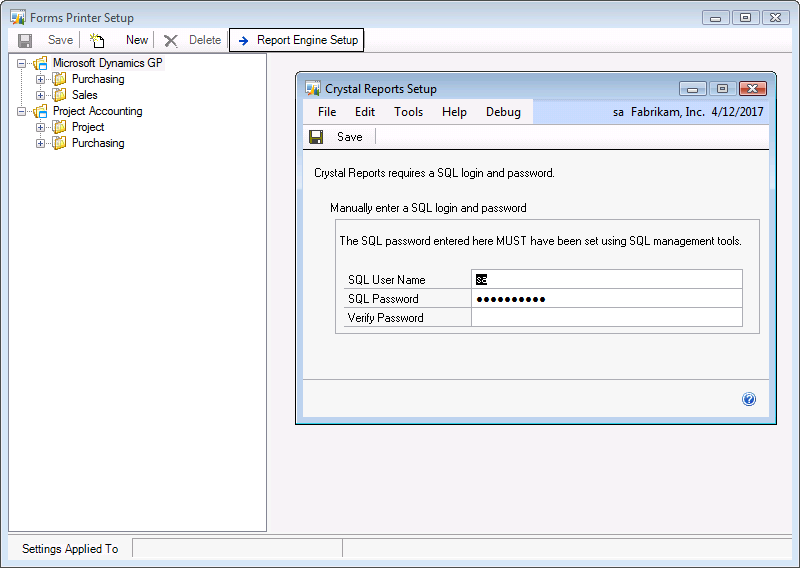
Task: Click the Forms Printer Setup title bar icon
Action: point(18,17)
